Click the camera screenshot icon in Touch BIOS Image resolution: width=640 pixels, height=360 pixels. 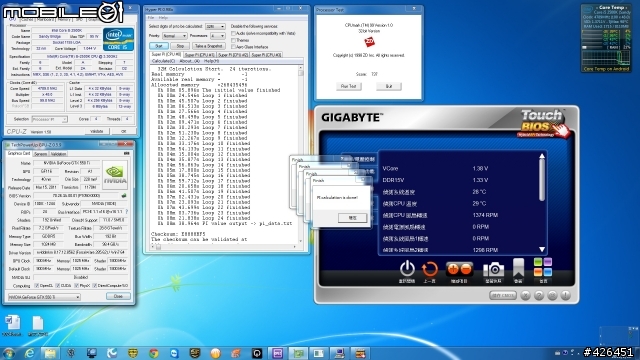point(493,270)
